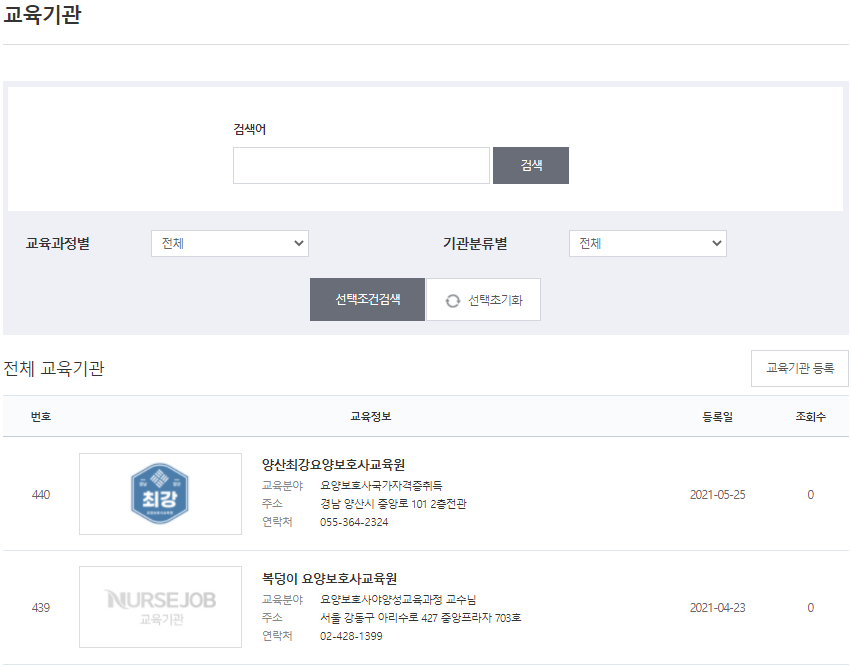Click row number 440
This screenshot has height=667, width=851.
(41, 495)
